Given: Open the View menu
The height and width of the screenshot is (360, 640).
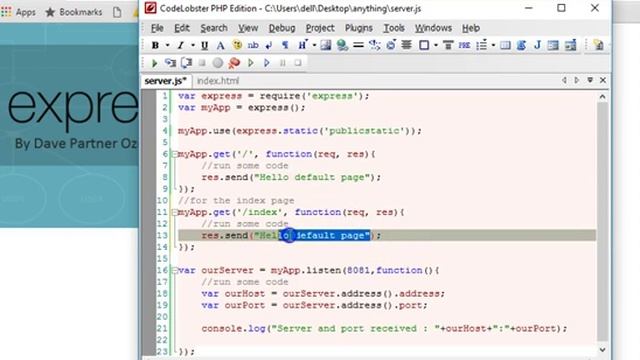Looking at the screenshot, I should [248, 28].
